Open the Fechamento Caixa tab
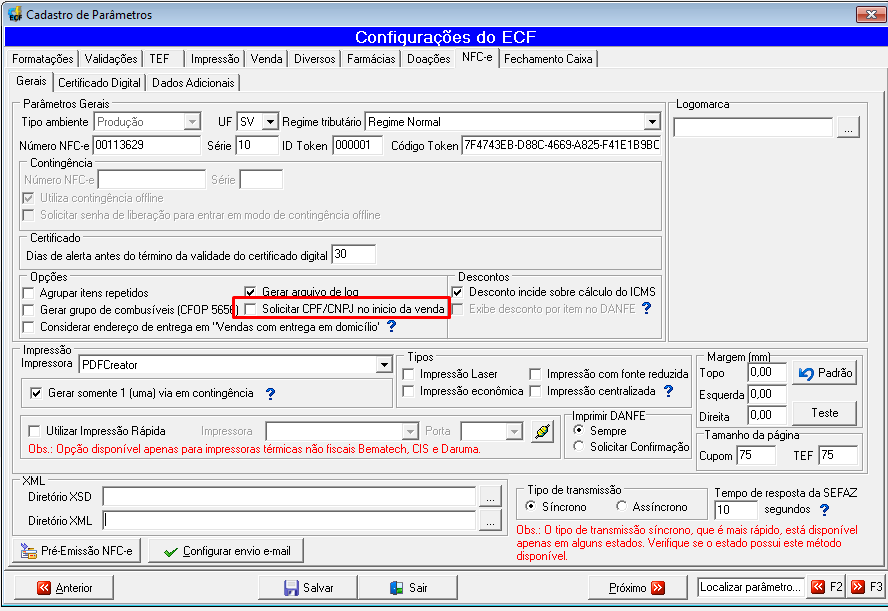 548,59
